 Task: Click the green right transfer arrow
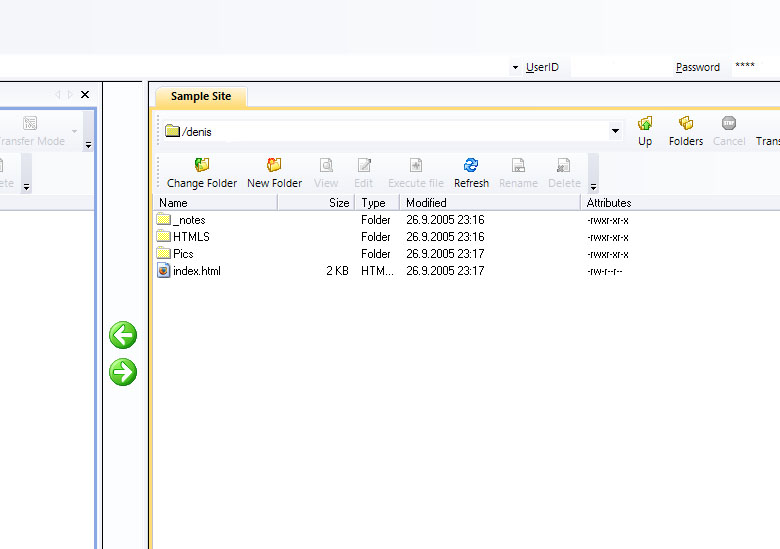pos(123,373)
